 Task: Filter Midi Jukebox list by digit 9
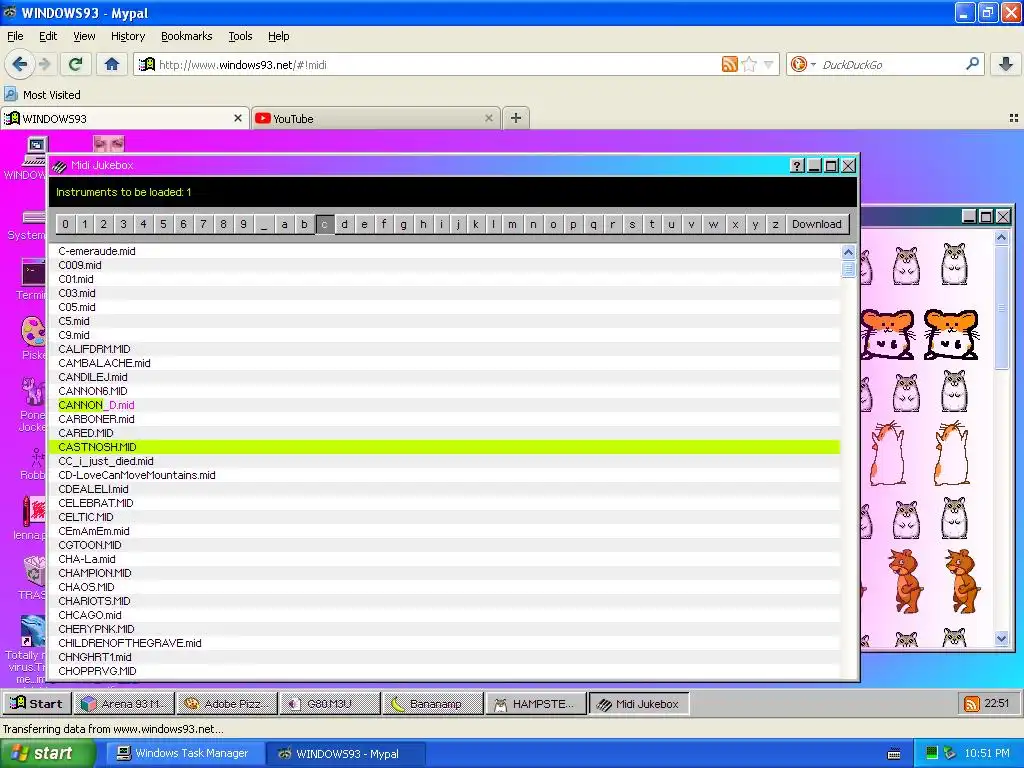pos(243,224)
